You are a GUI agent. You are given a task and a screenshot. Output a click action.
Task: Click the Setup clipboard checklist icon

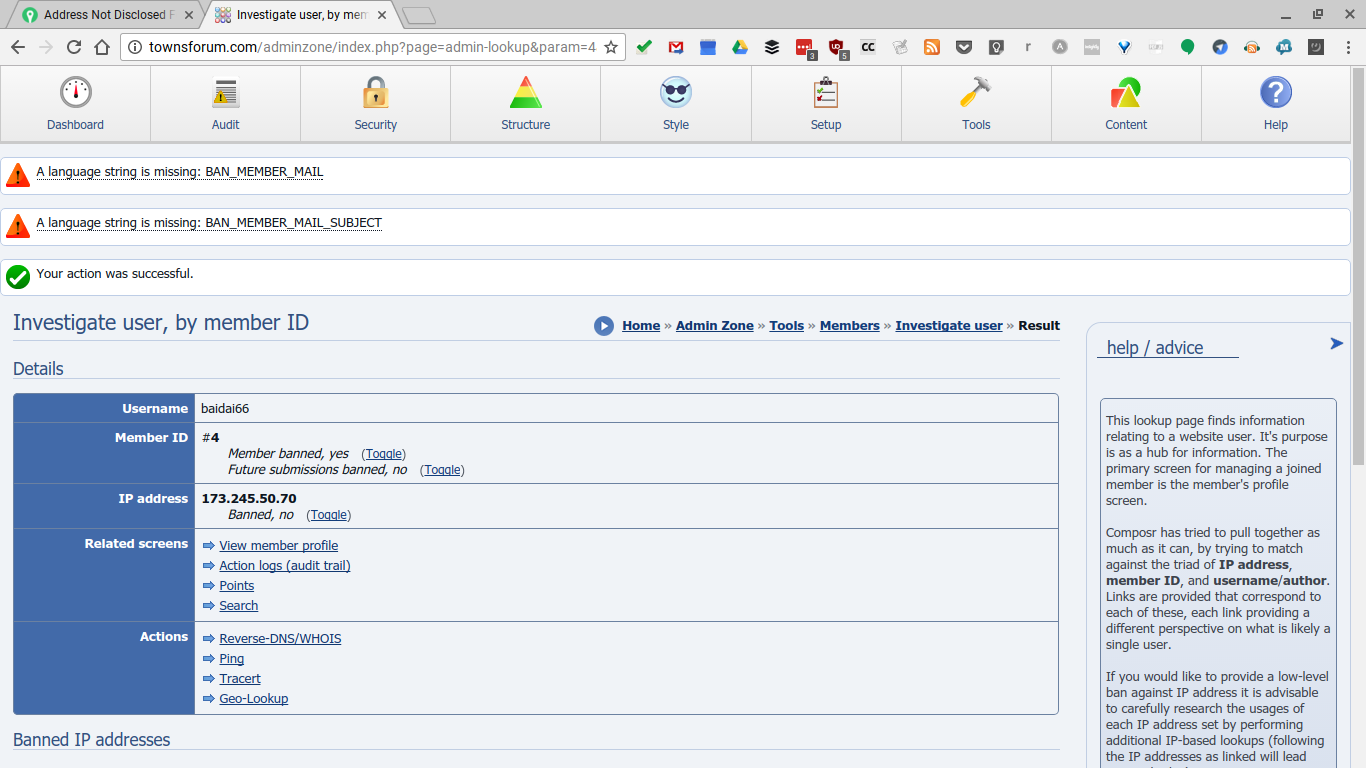826,93
